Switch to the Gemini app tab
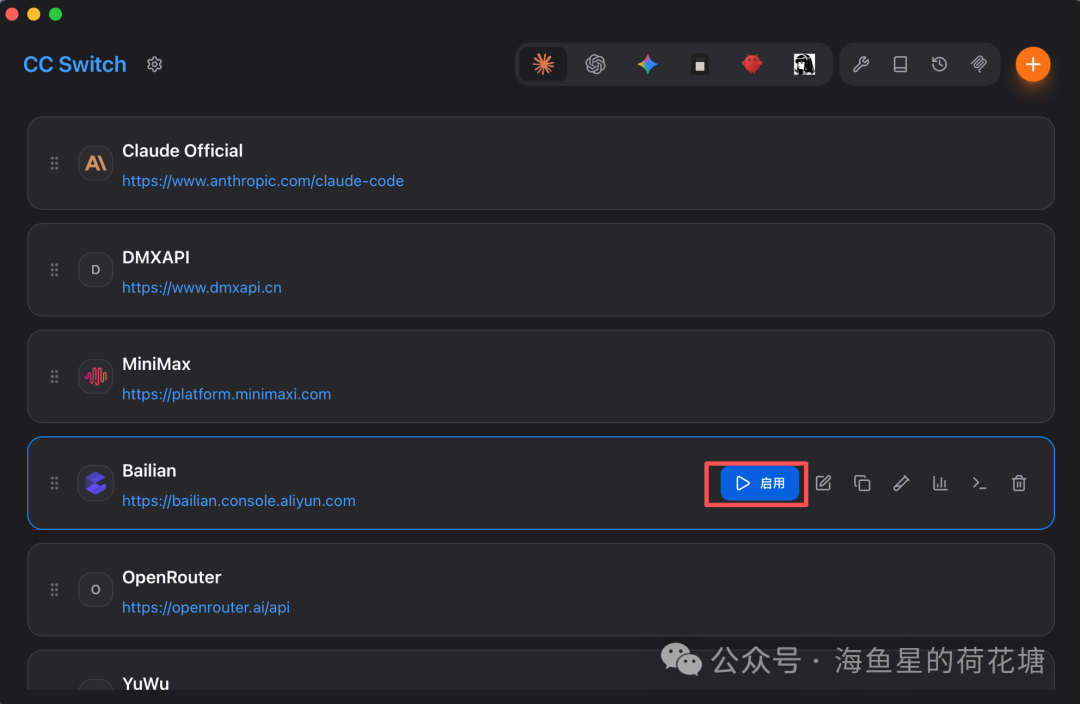Viewport: 1080px width, 704px height. (x=647, y=64)
